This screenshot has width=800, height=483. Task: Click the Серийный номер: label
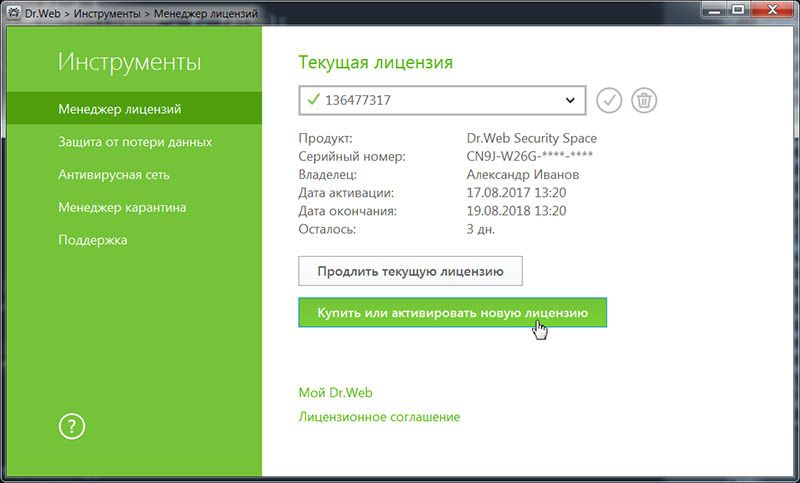[x=352, y=156]
